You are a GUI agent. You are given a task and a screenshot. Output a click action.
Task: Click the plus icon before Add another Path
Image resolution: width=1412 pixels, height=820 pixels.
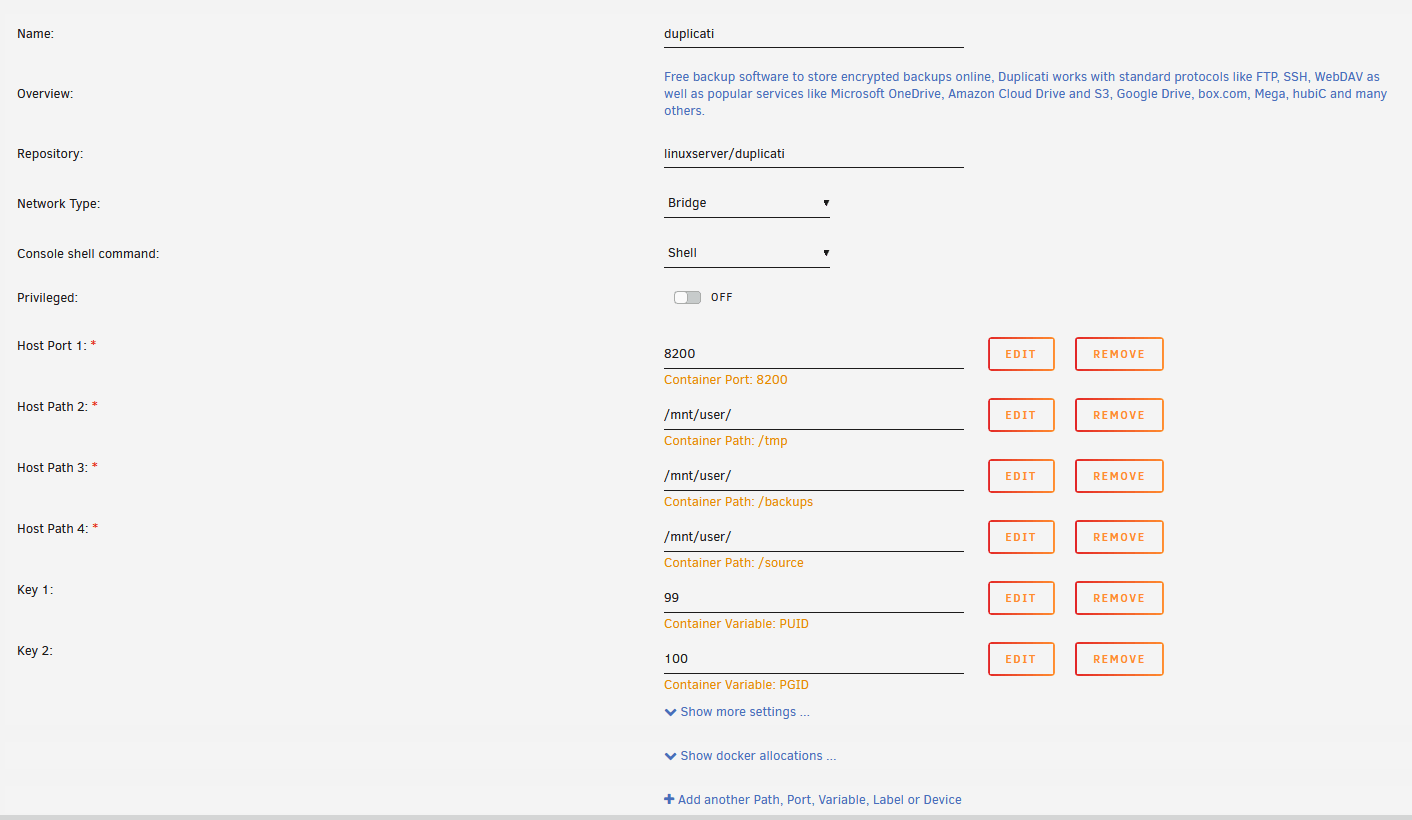pyautogui.click(x=669, y=800)
